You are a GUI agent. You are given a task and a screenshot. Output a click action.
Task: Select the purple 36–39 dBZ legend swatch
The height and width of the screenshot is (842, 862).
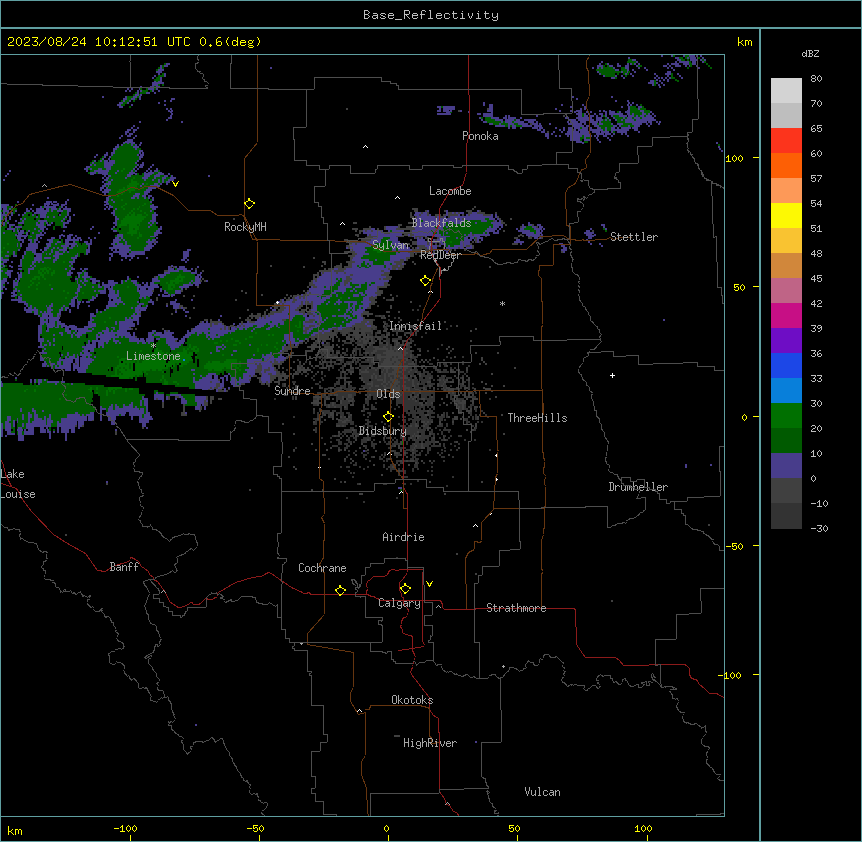[786, 340]
